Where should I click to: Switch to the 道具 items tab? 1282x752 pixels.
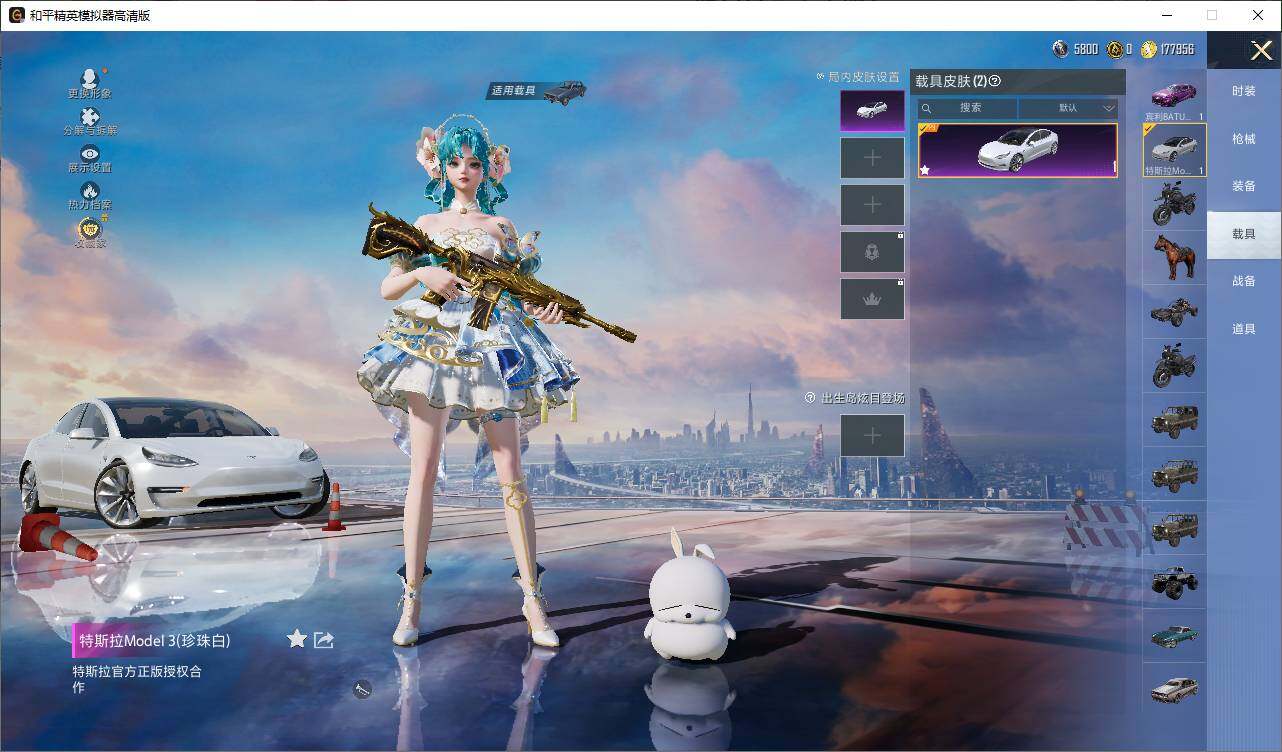(1244, 329)
